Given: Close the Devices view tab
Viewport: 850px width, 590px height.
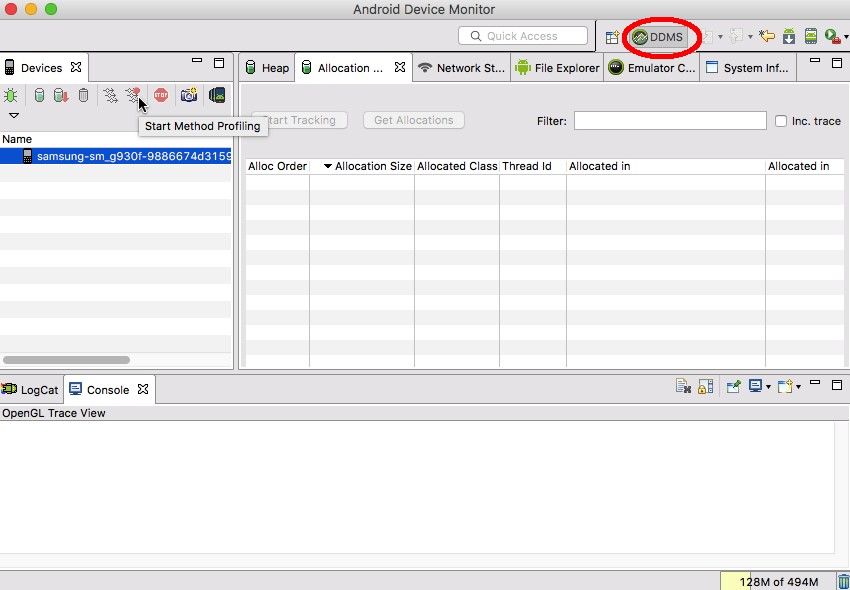Looking at the screenshot, I should [76, 67].
